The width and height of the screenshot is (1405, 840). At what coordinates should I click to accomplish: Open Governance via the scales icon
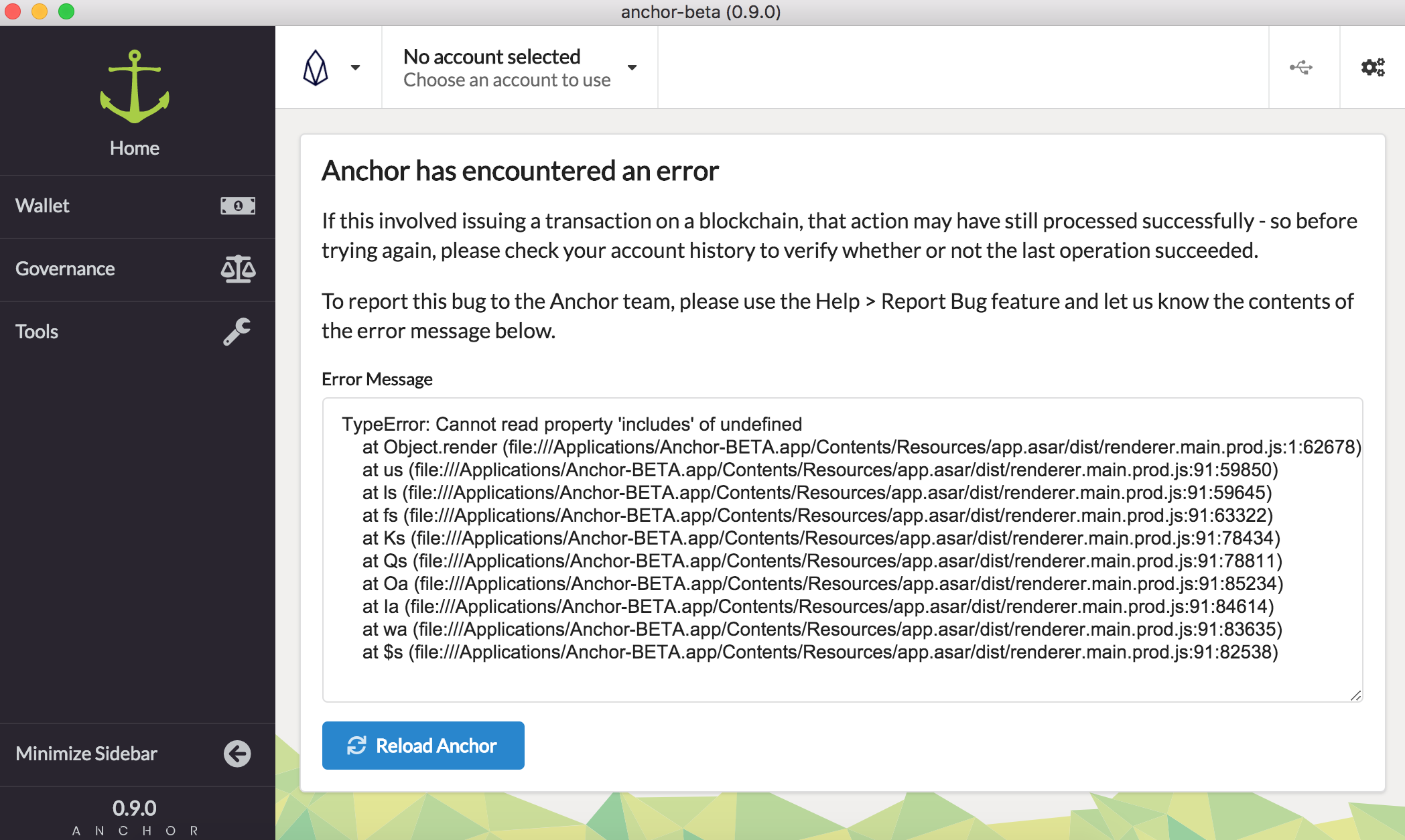coord(238,269)
